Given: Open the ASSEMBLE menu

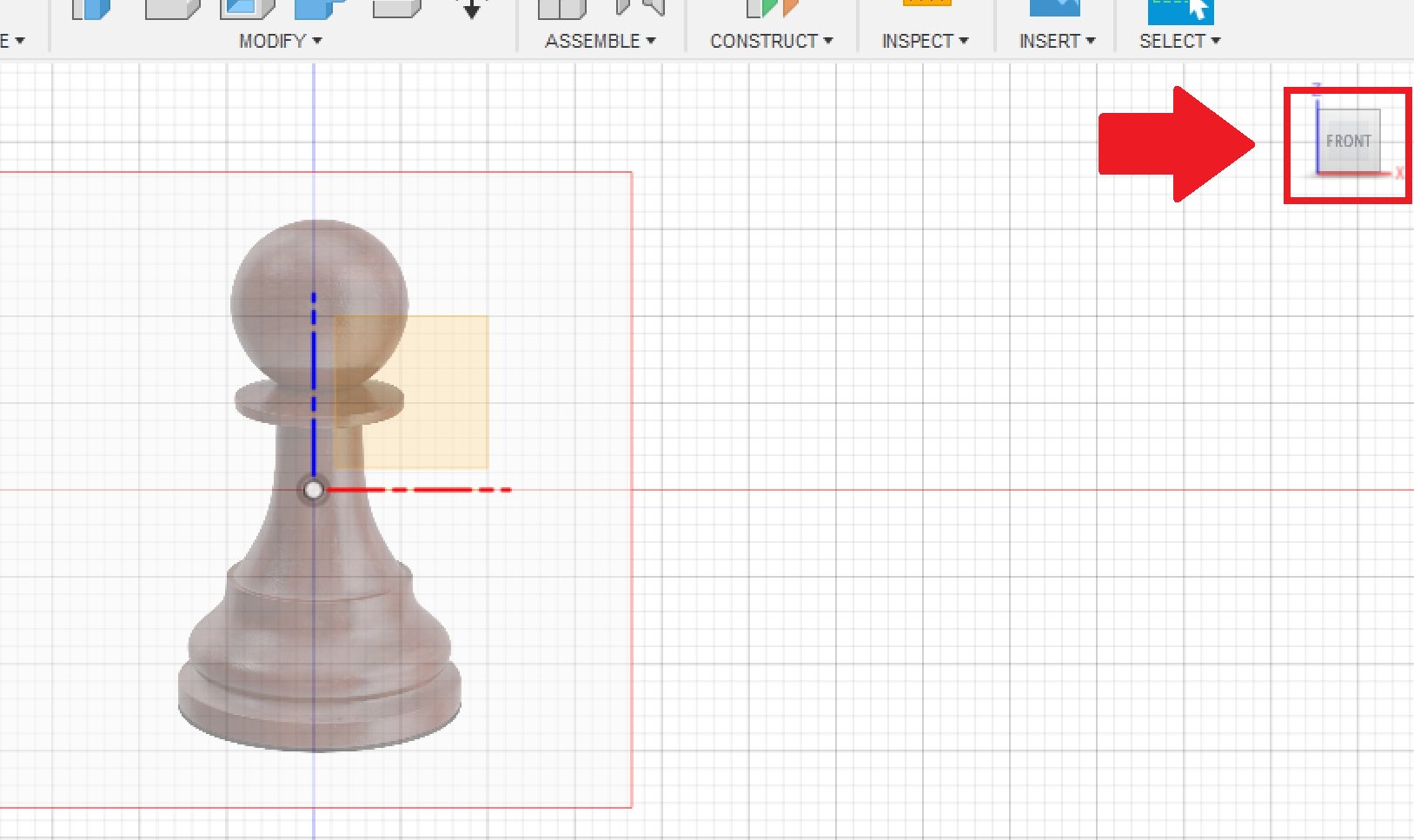Looking at the screenshot, I should pyautogui.click(x=600, y=40).
